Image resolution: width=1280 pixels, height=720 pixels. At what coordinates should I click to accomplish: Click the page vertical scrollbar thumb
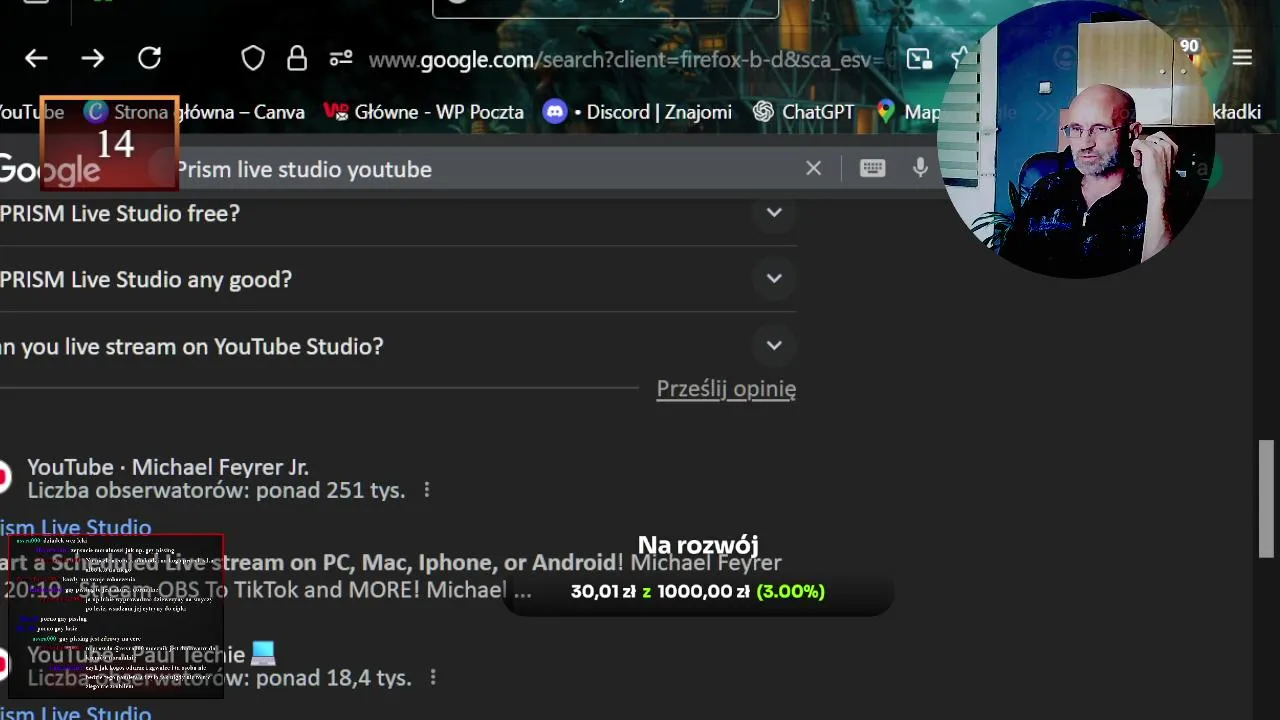click(1267, 498)
